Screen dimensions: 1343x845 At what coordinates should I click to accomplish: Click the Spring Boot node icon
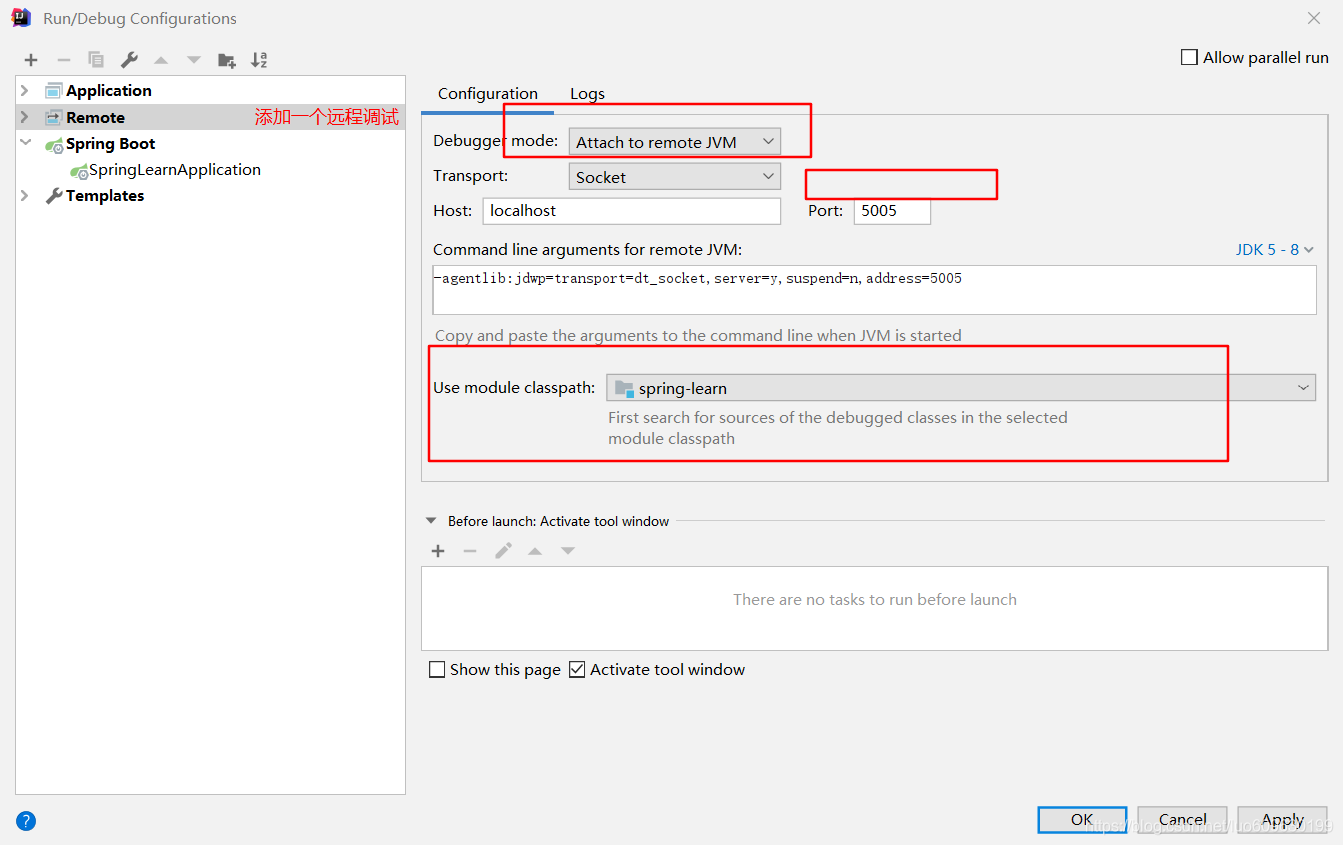(x=54, y=144)
